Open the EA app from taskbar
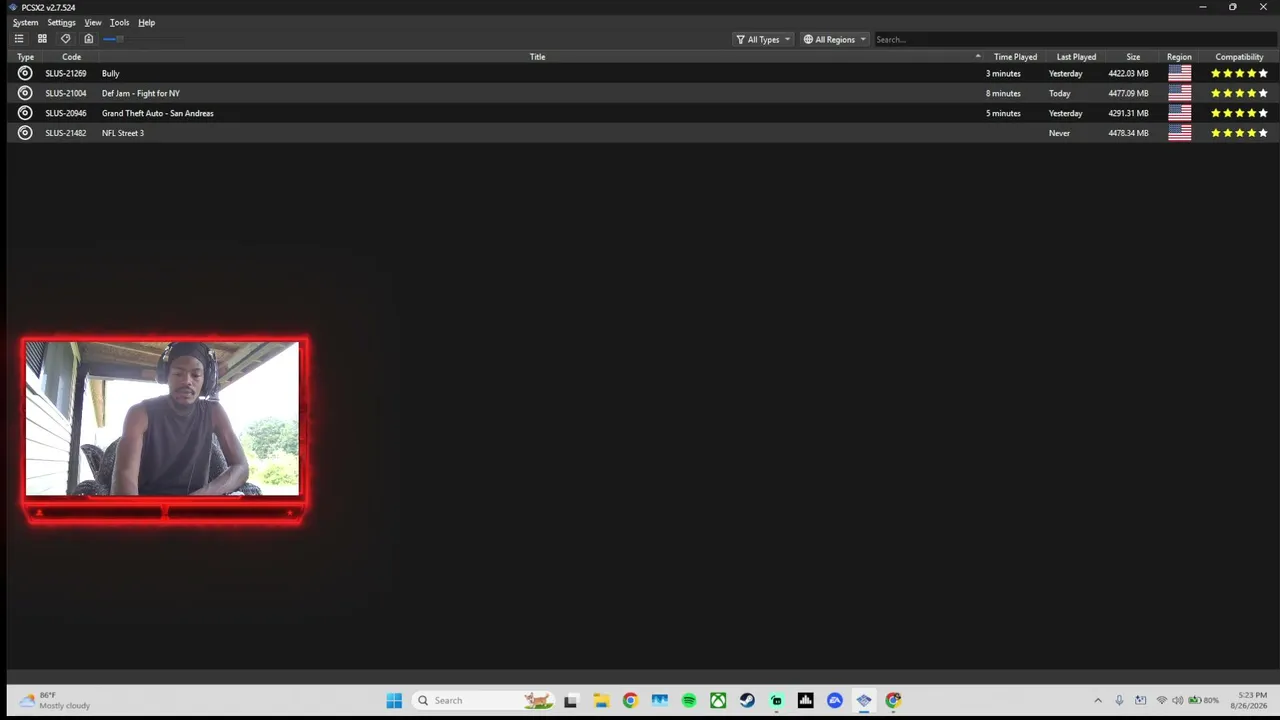Viewport: 1280px width, 720px height. click(835, 700)
